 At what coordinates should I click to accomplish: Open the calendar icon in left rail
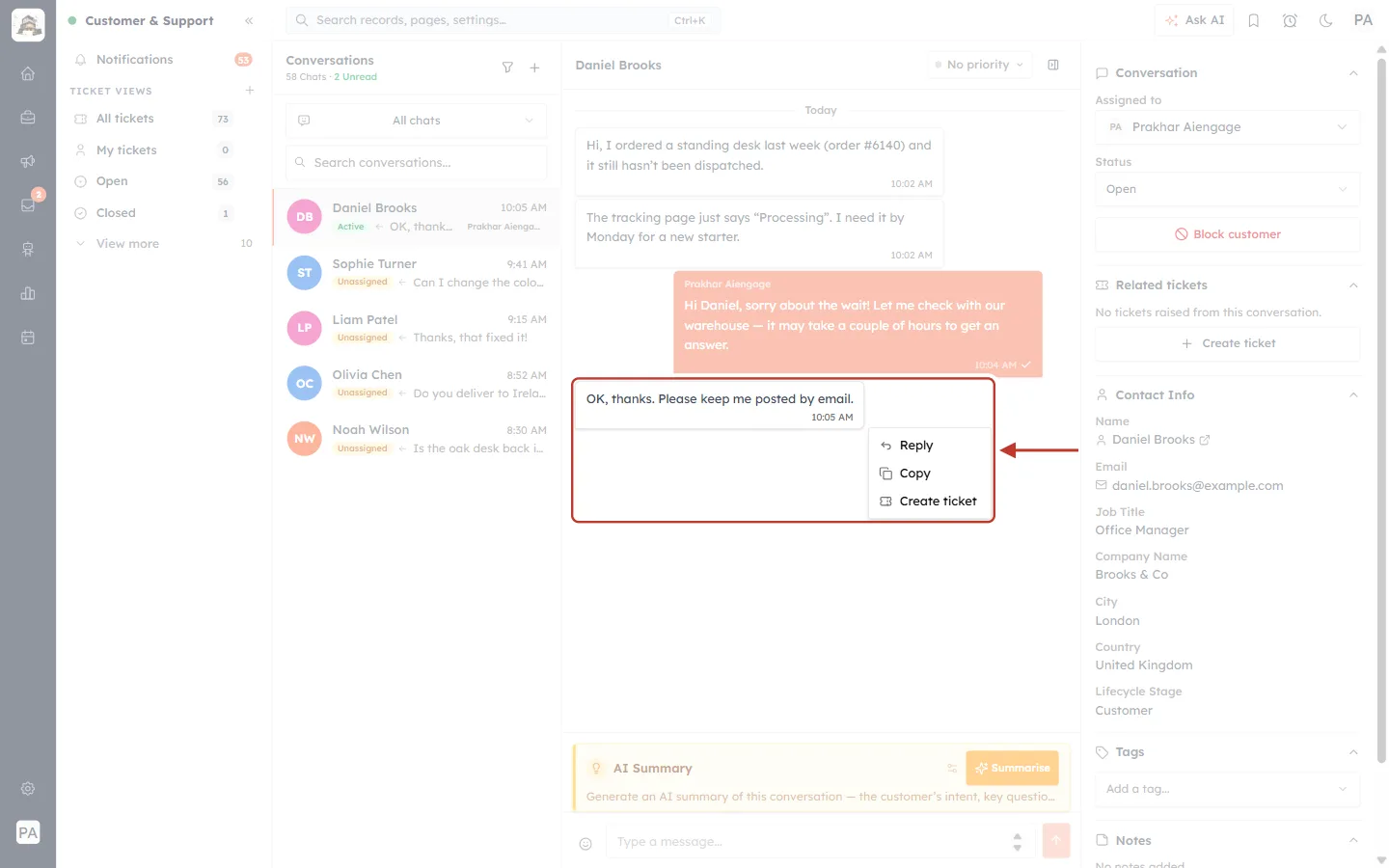[x=28, y=338]
